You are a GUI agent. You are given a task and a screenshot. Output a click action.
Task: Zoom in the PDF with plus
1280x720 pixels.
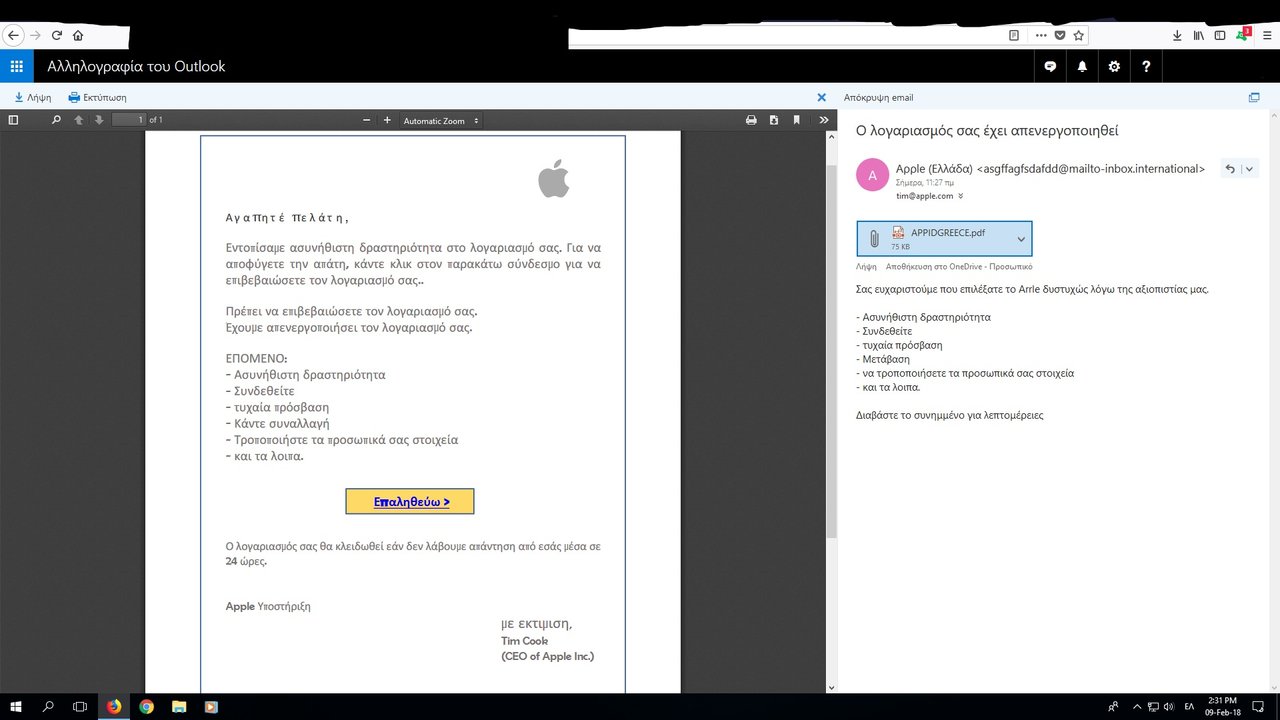click(x=387, y=120)
